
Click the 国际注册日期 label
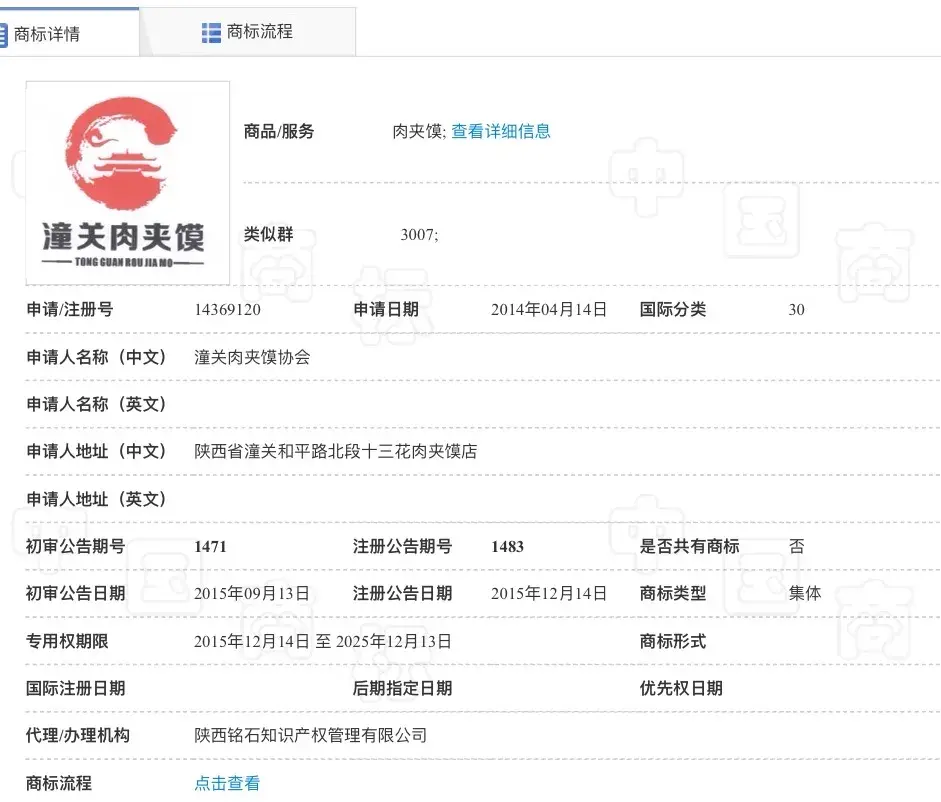click(76, 688)
